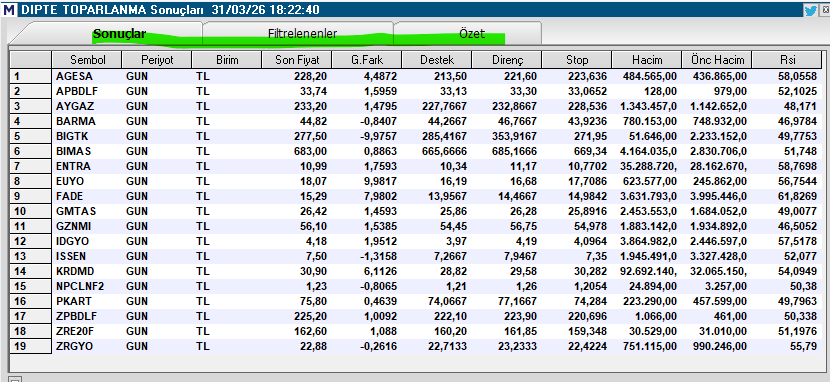830x382 pixels.
Task: Switch to the Sonuçlar tab
Action: [x=120, y=33]
